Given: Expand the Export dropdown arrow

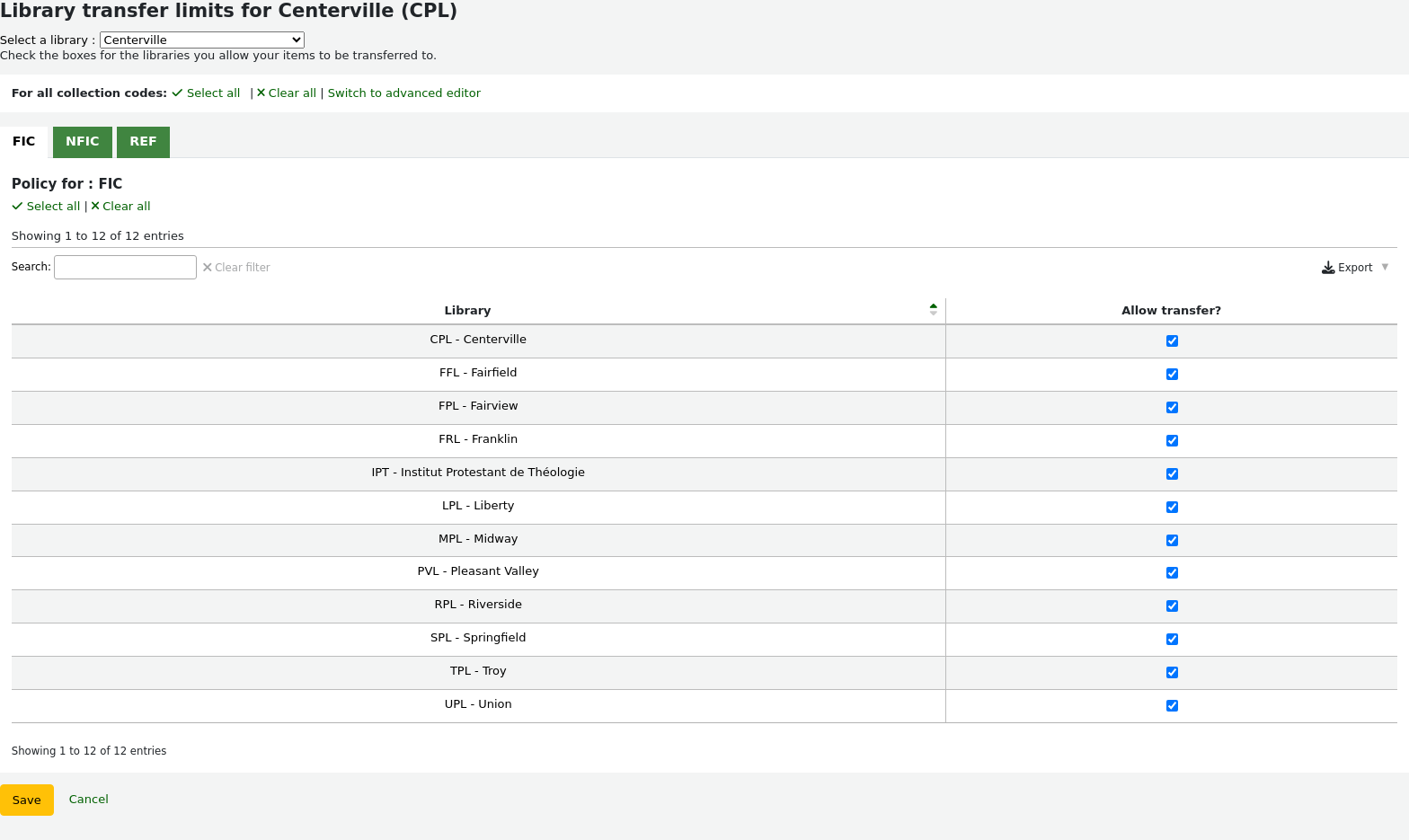Looking at the screenshot, I should (1385, 268).
